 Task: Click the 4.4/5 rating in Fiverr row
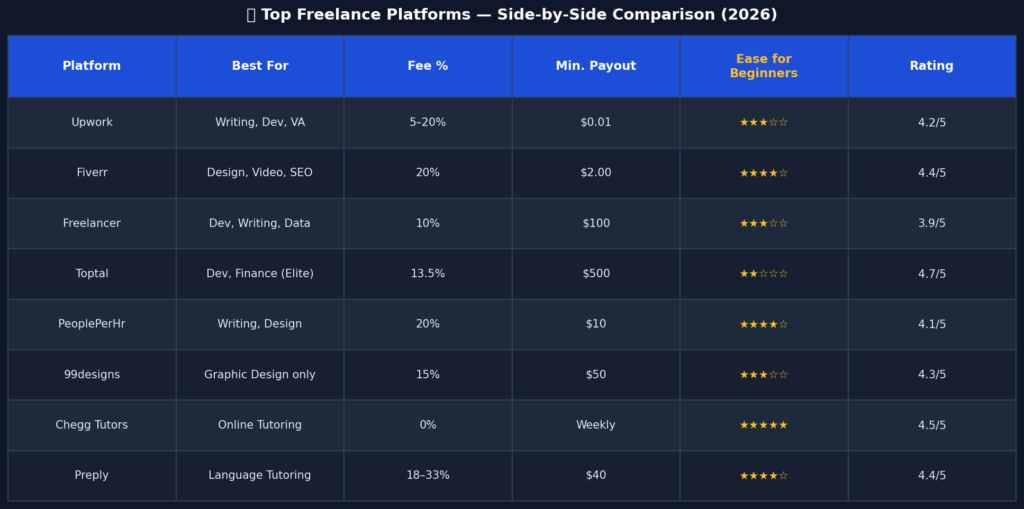[932, 172]
